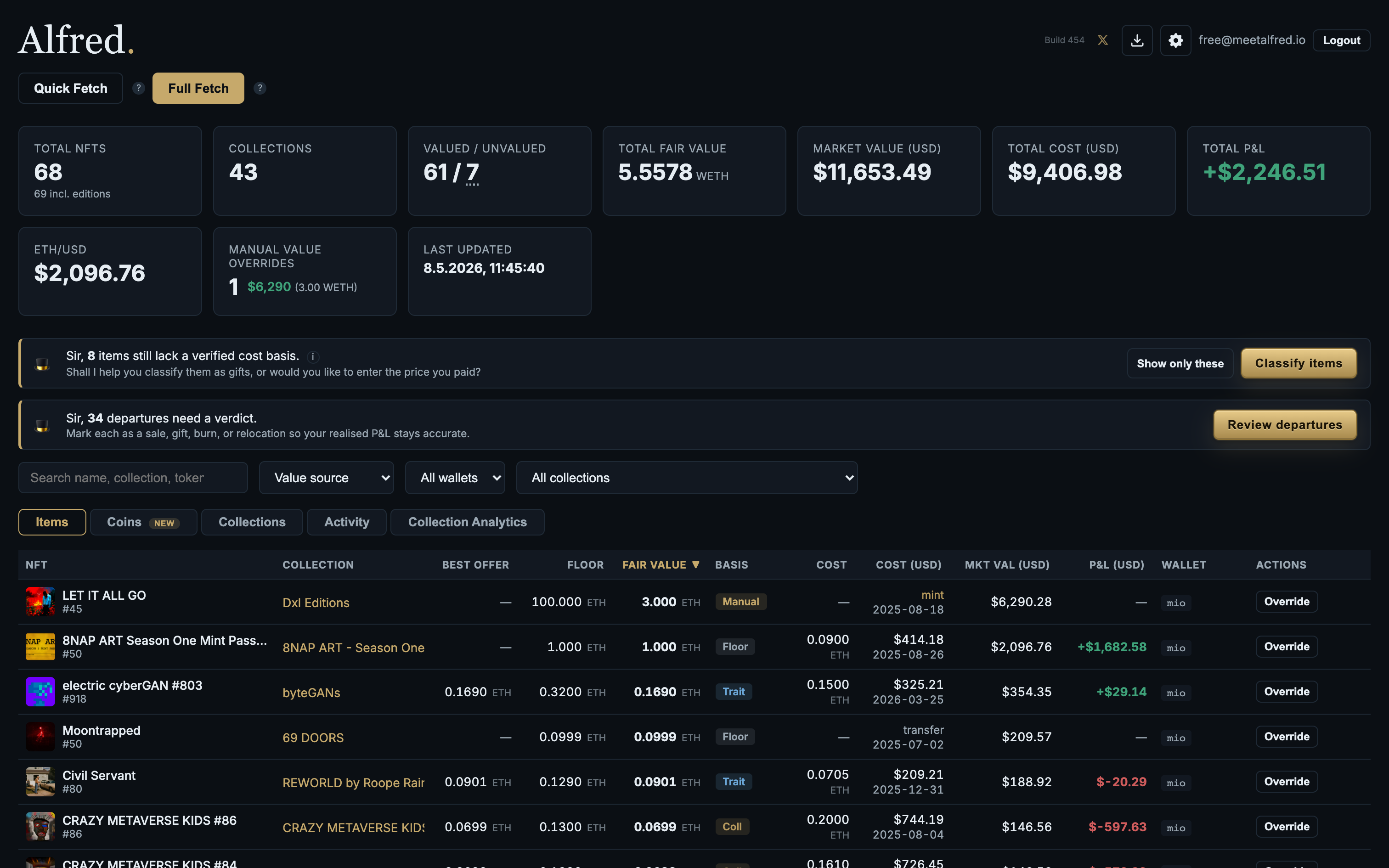Click Override for CRAZY METAVERSE KIDS #86
Viewport: 1389px width, 868px height.
[1286, 827]
